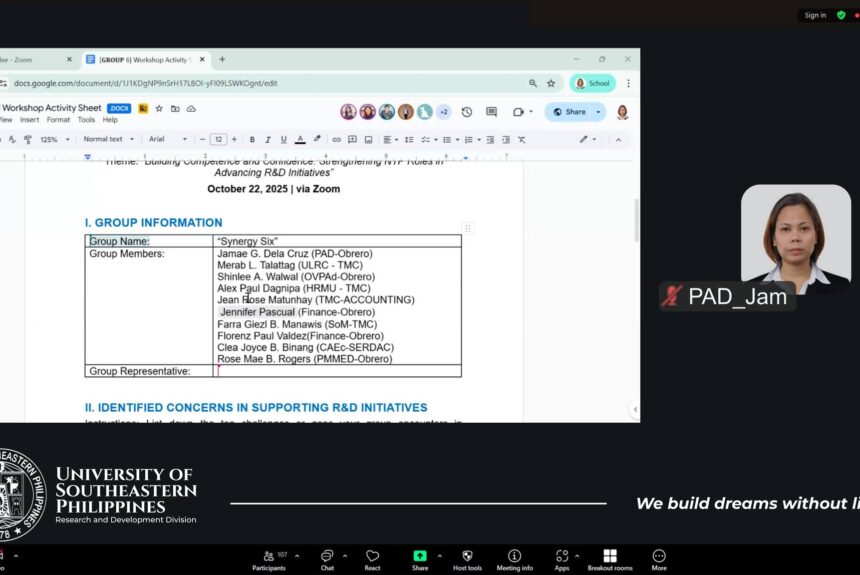Star this document
Image resolution: width=860 pixels, height=575 pixels.
coord(159,109)
